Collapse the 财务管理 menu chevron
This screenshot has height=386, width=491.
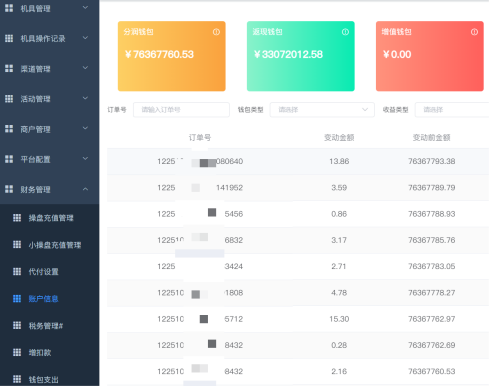[85, 189]
